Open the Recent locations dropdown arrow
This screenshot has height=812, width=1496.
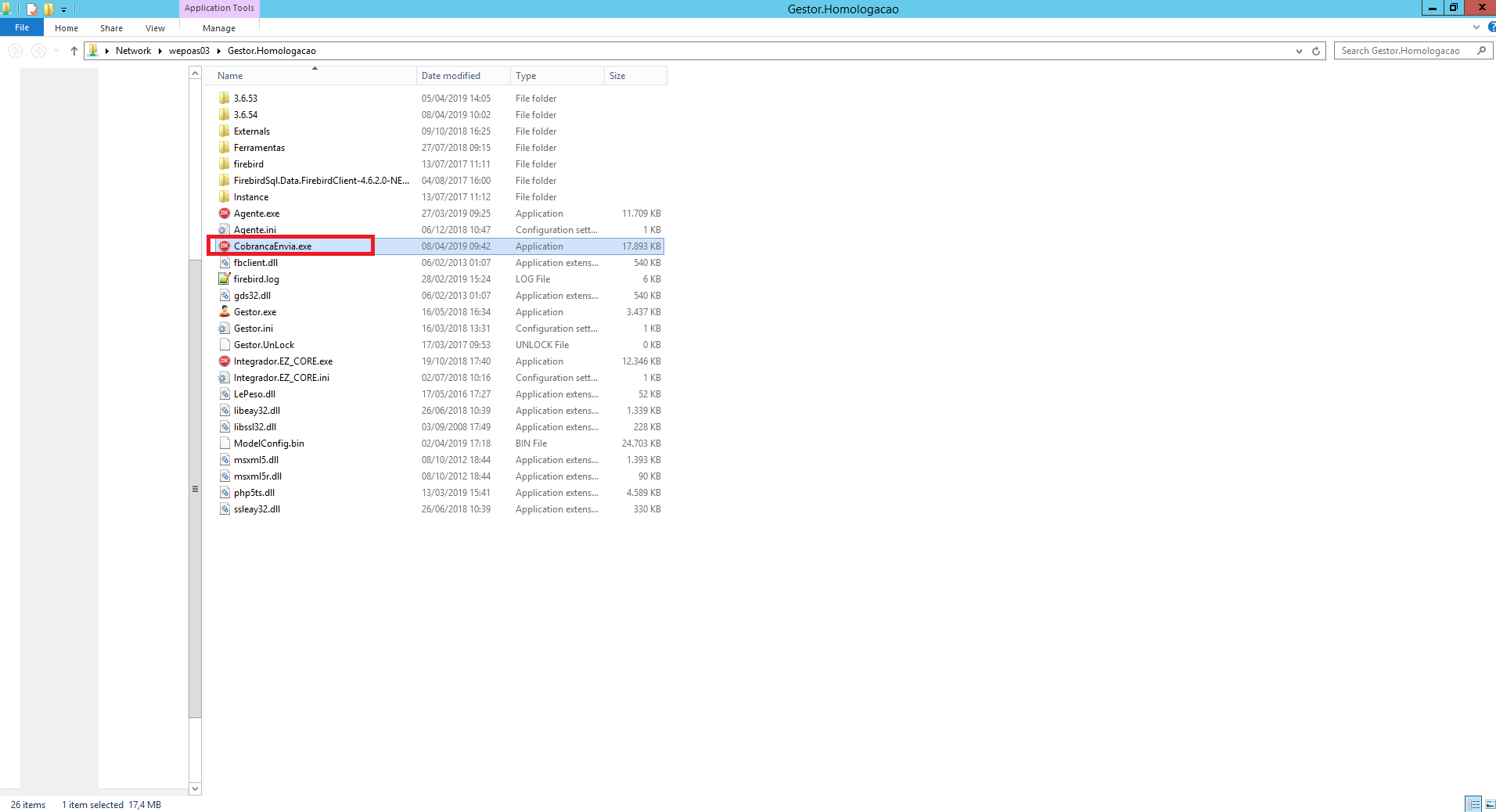[56, 51]
